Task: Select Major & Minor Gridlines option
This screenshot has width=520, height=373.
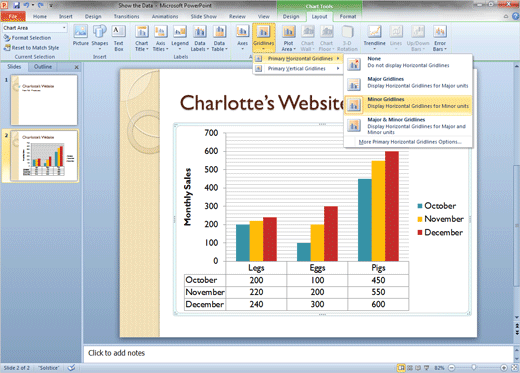Action: [x=408, y=126]
